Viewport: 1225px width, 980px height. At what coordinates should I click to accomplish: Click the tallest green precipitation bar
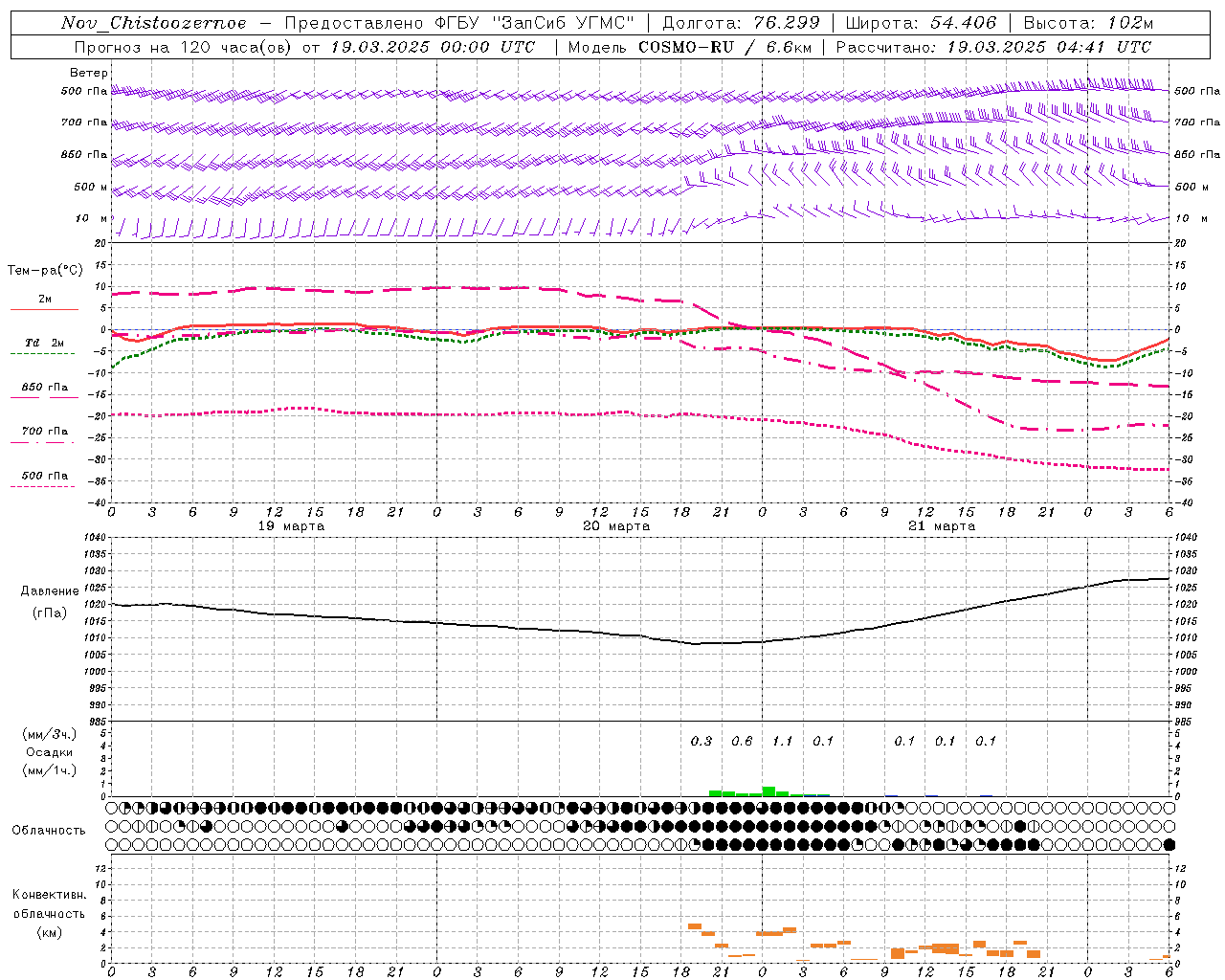[768, 791]
